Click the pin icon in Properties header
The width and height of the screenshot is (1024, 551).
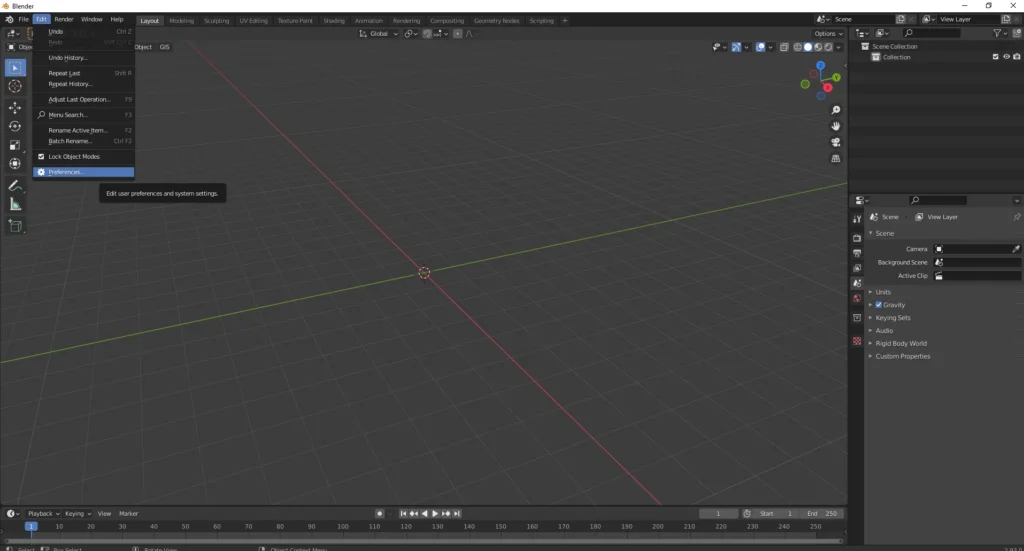(1016, 217)
